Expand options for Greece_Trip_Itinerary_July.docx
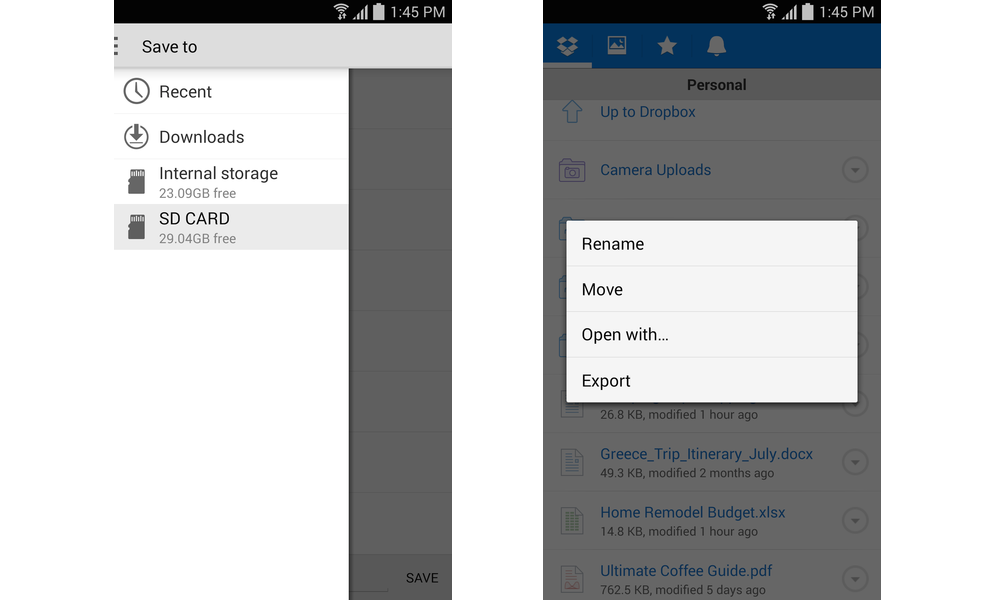The image size is (1000, 600). pos(854,462)
